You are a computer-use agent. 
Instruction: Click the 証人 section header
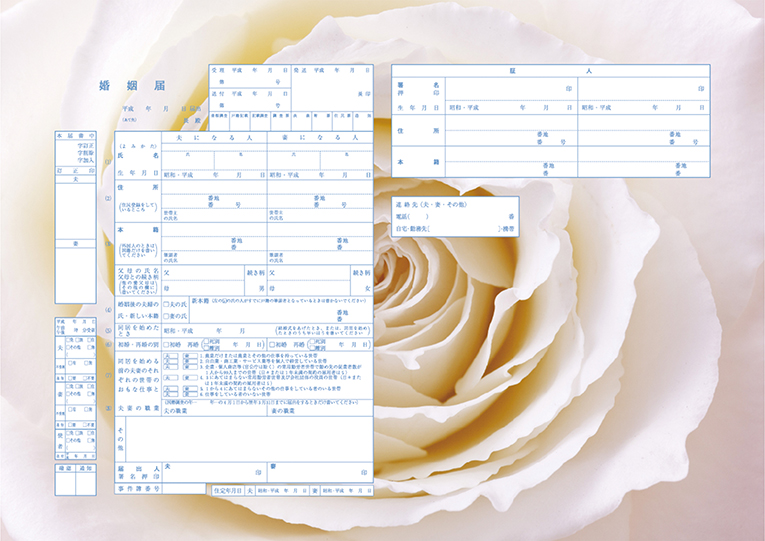coord(550,71)
